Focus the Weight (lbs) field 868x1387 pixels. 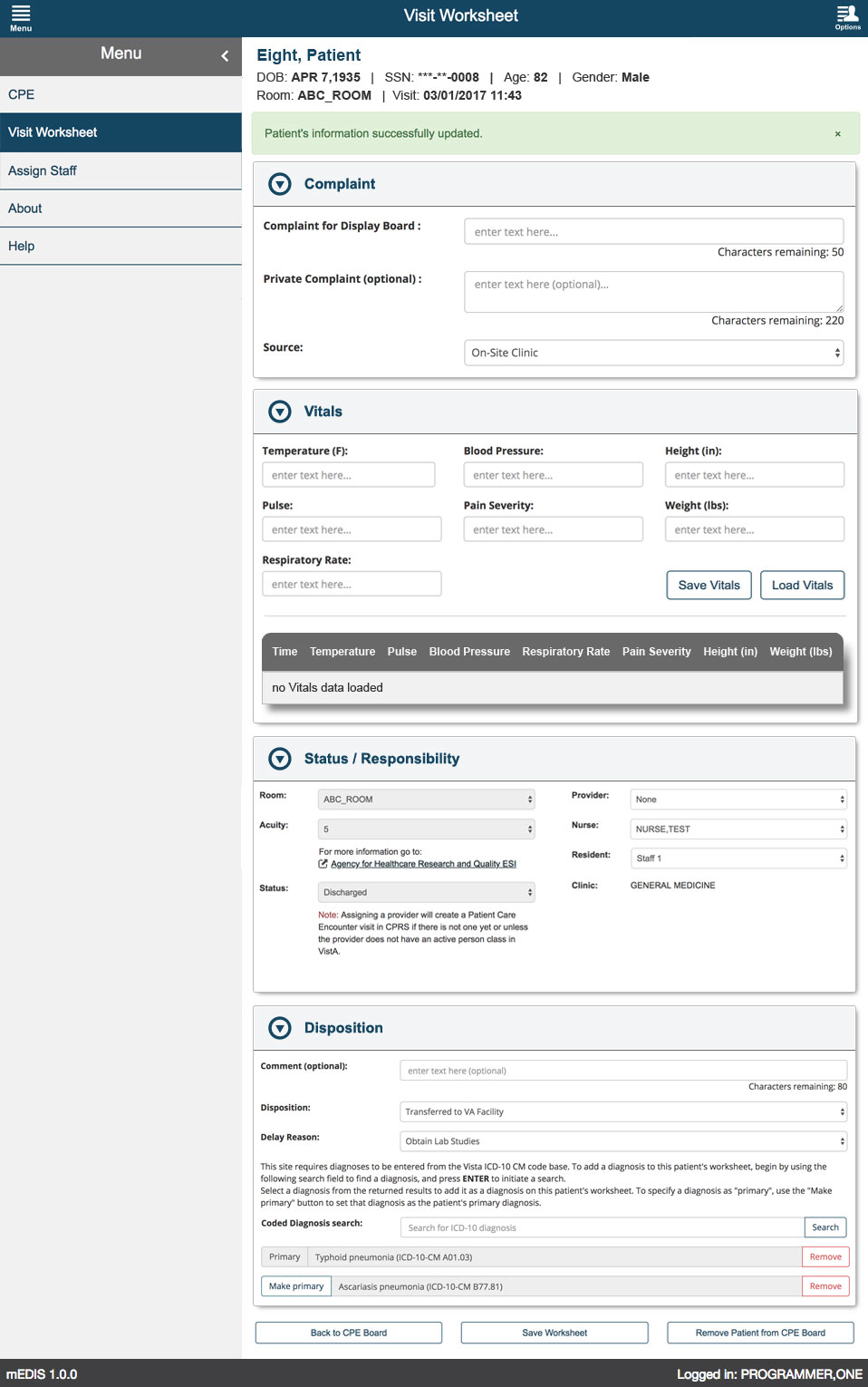tap(755, 529)
